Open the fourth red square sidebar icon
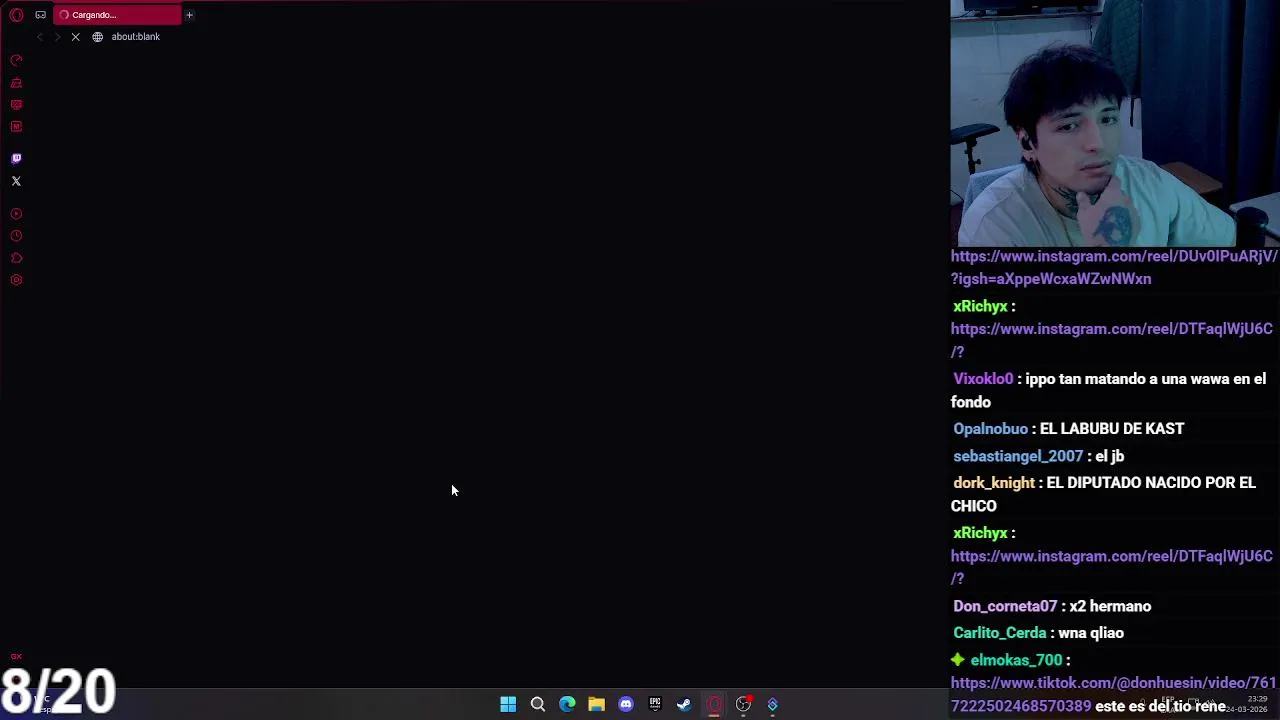The image size is (1280, 720). (16, 127)
